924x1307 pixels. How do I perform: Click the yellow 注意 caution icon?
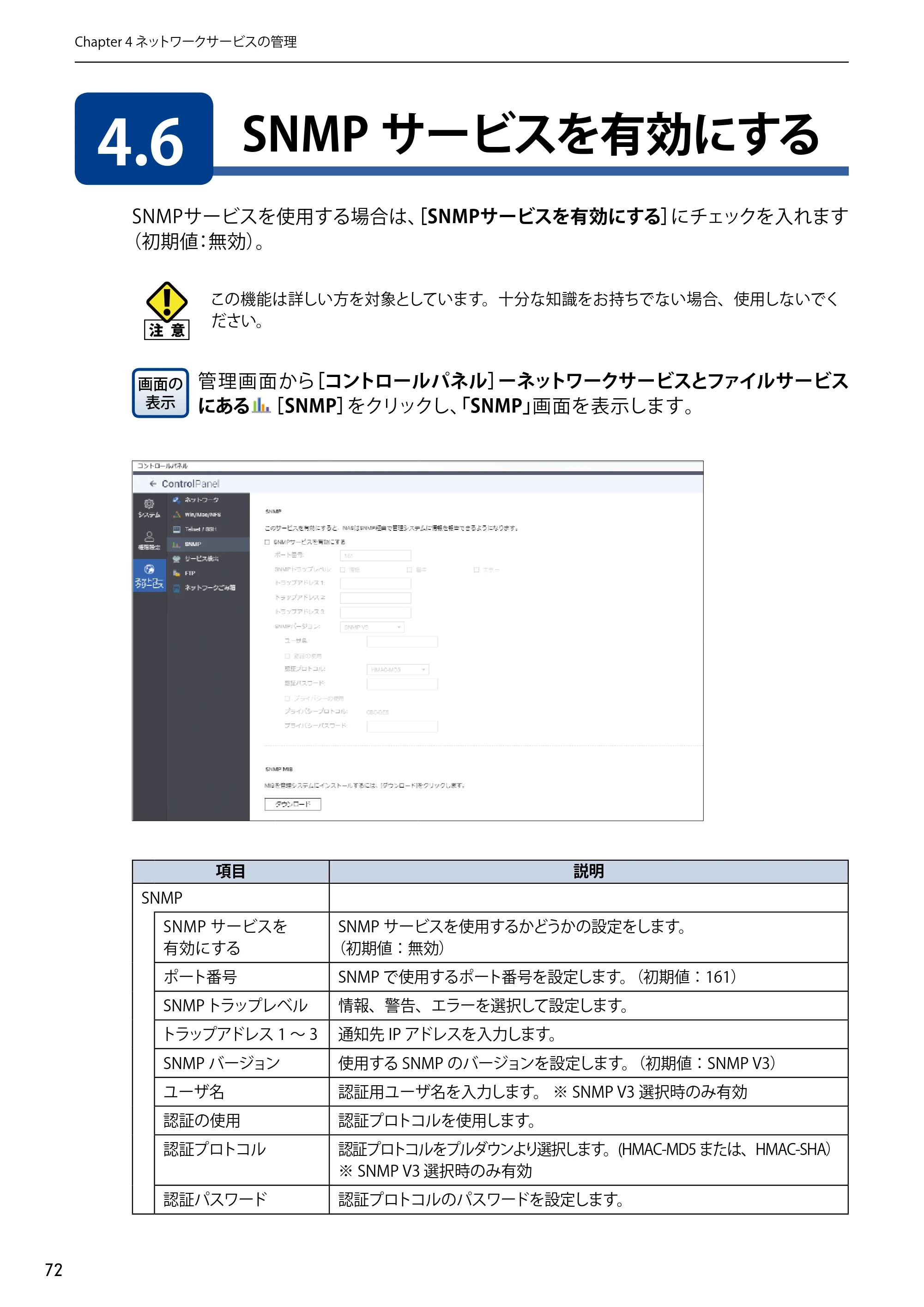167,310
